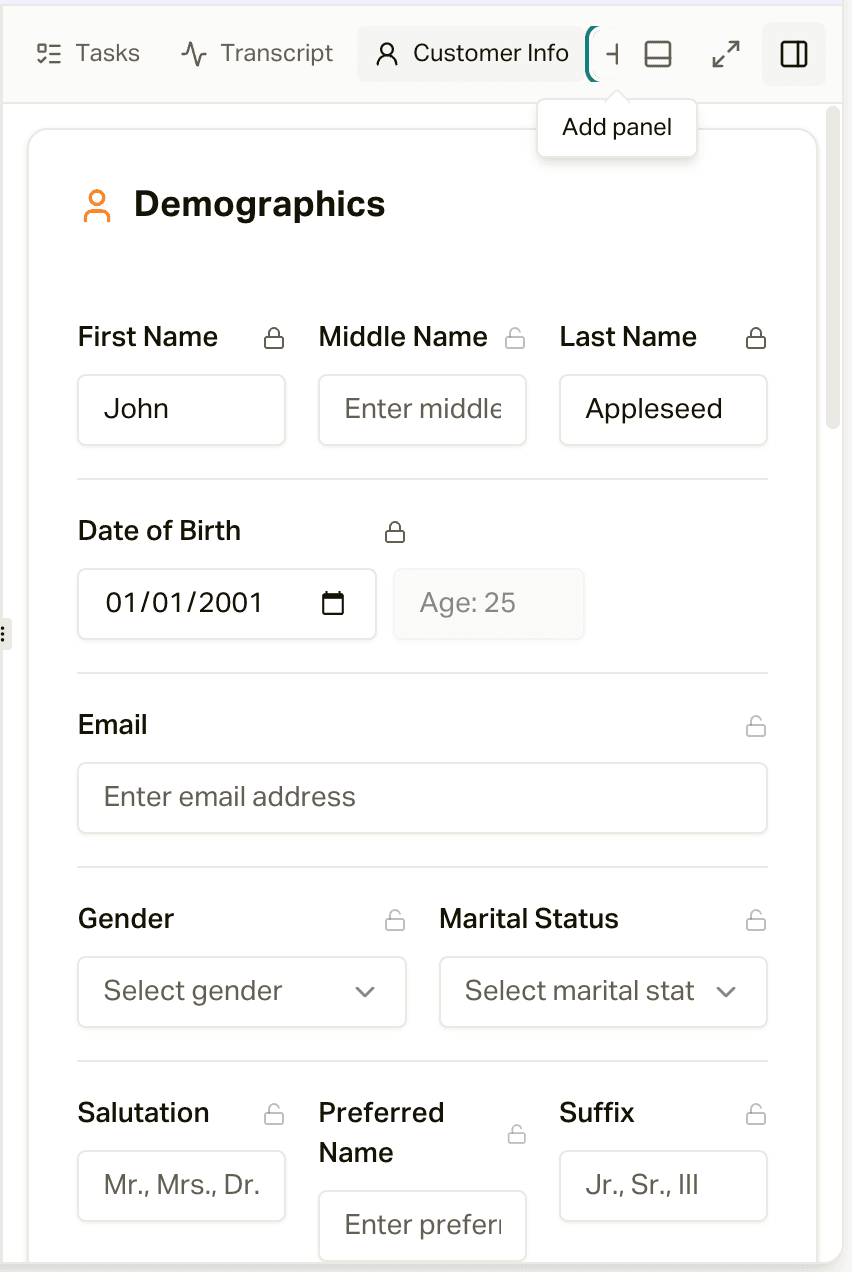Click the Last Name field with Appleseed

coord(663,410)
